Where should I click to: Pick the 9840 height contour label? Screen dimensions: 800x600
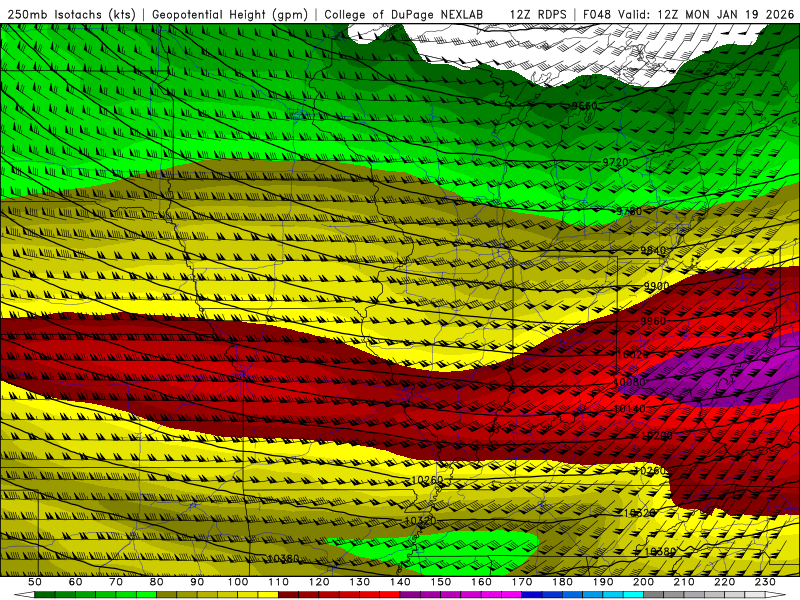[x=653, y=250]
